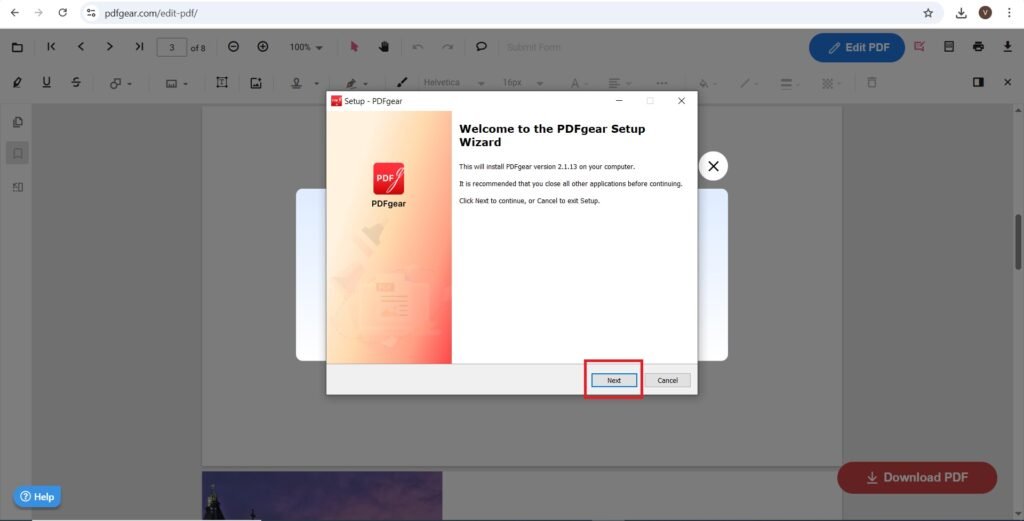The height and width of the screenshot is (521, 1024).
Task: Add a comment with speech bubble icon
Action: click(481, 47)
